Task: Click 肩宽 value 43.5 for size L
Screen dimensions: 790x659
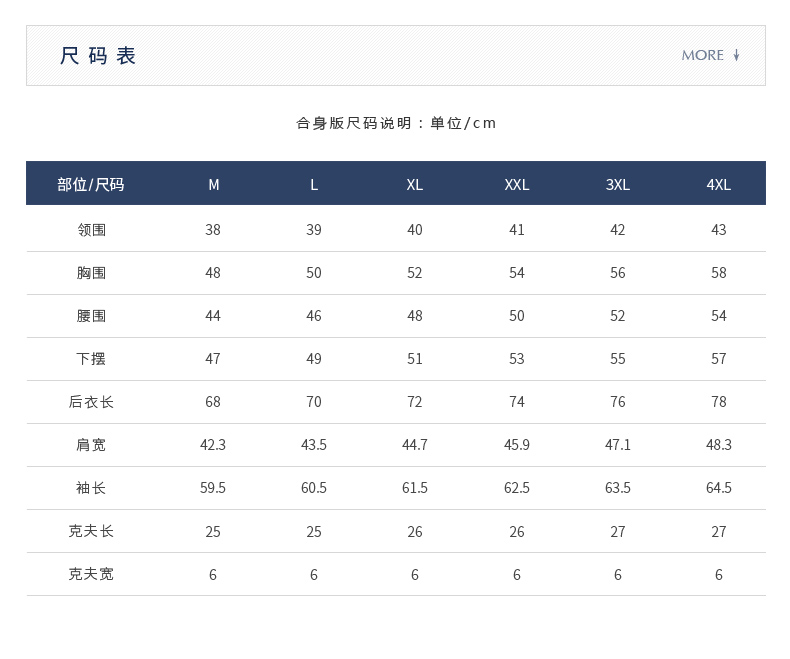Action: 314,445
